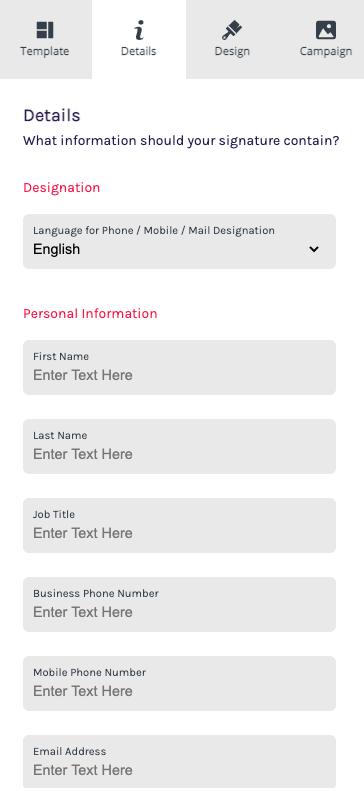Click the signature information question text
Image resolution: width=364 pixels, height=791 pixels.
[x=181, y=141]
